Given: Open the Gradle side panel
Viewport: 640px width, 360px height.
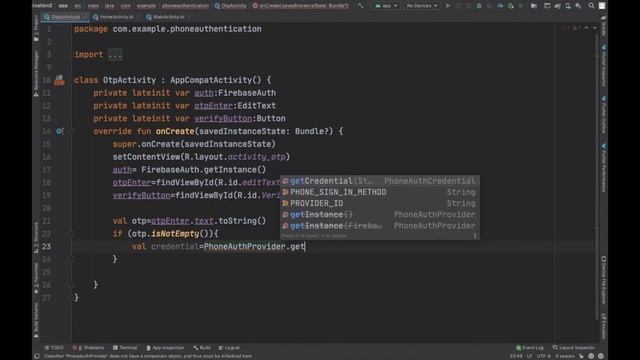Looking at the screenshot, I should [x=604, y=25].
